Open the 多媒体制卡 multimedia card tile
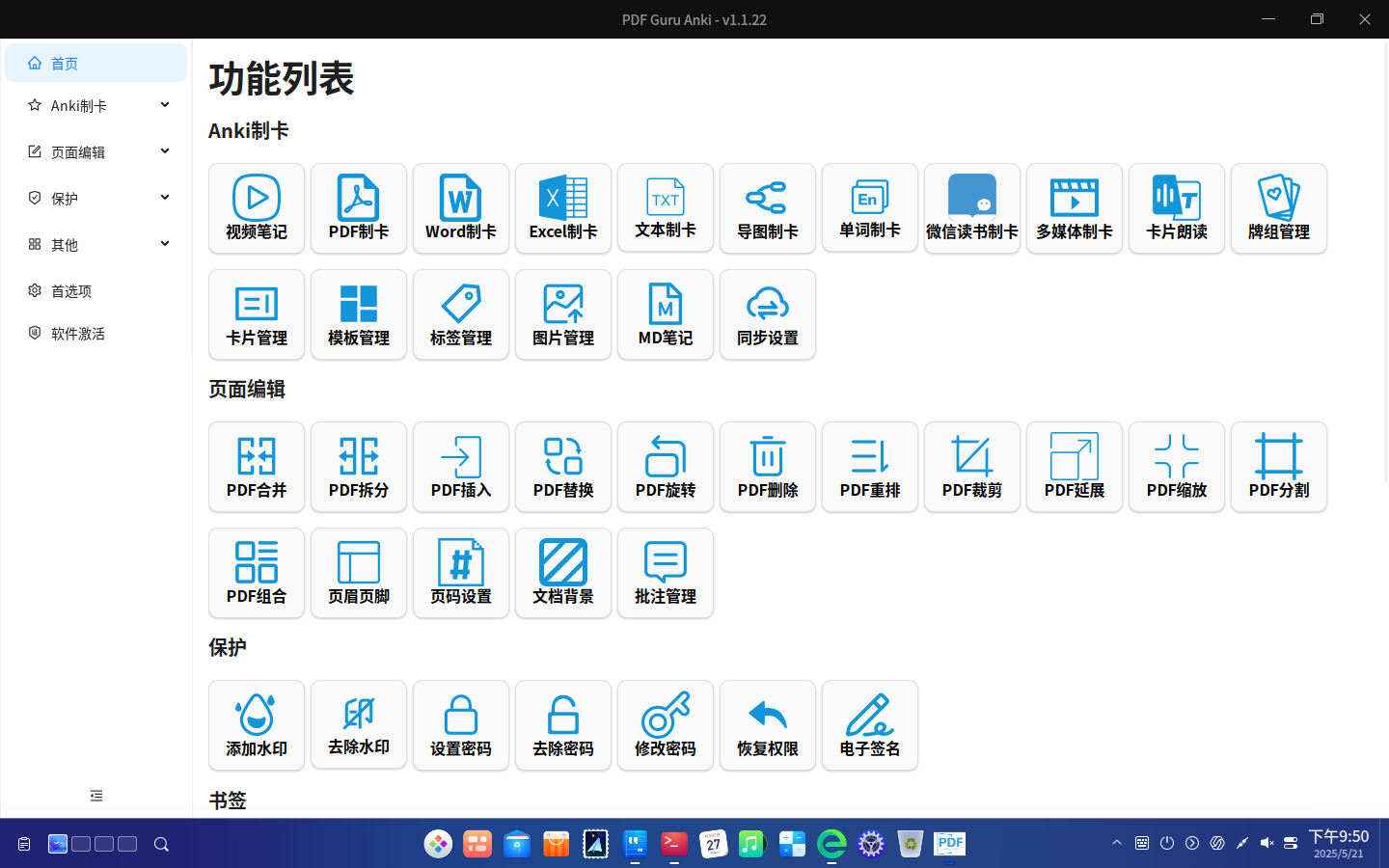The width and height of the screenshot is (1389, 868). [1075, 208]
